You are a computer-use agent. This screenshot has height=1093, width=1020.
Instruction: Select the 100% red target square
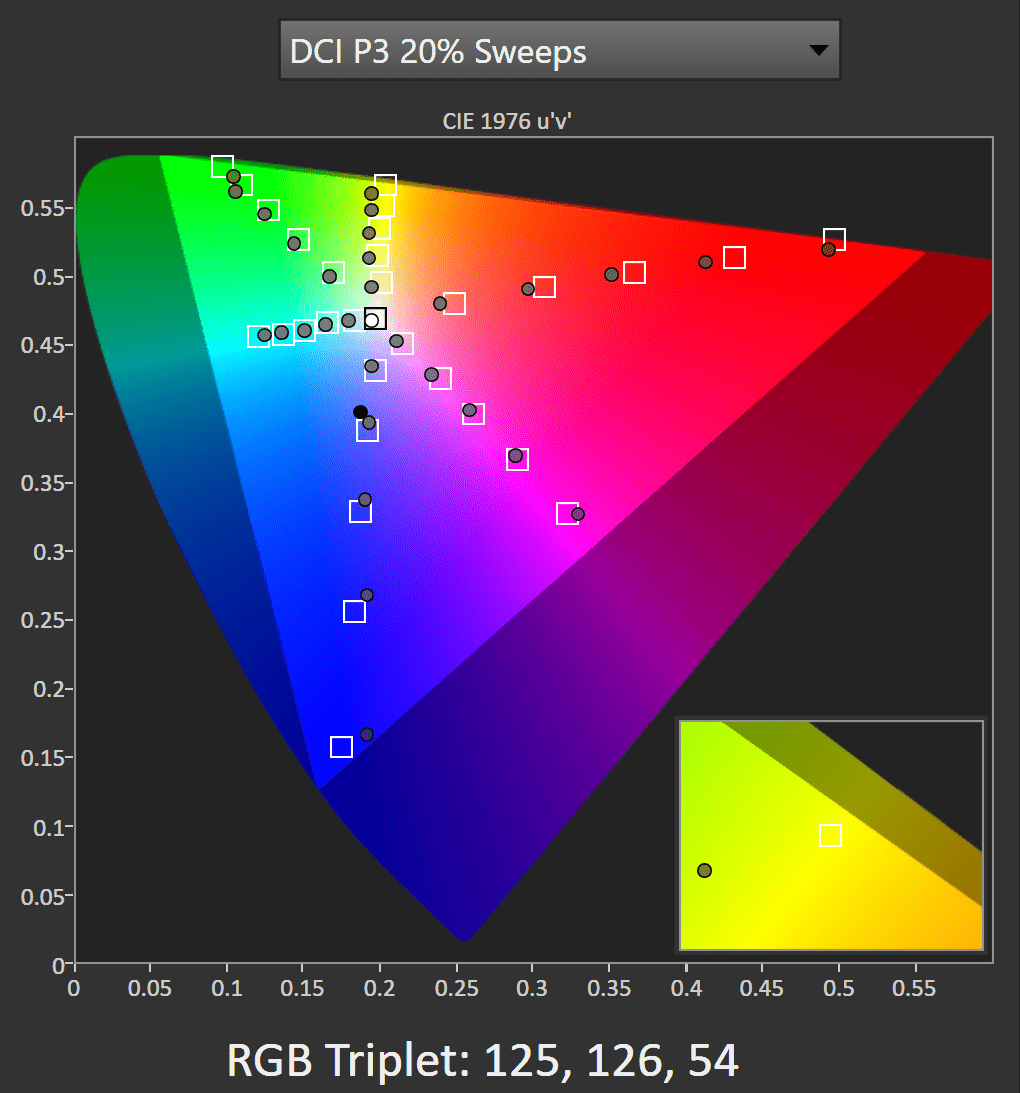[x=835, y=239]
